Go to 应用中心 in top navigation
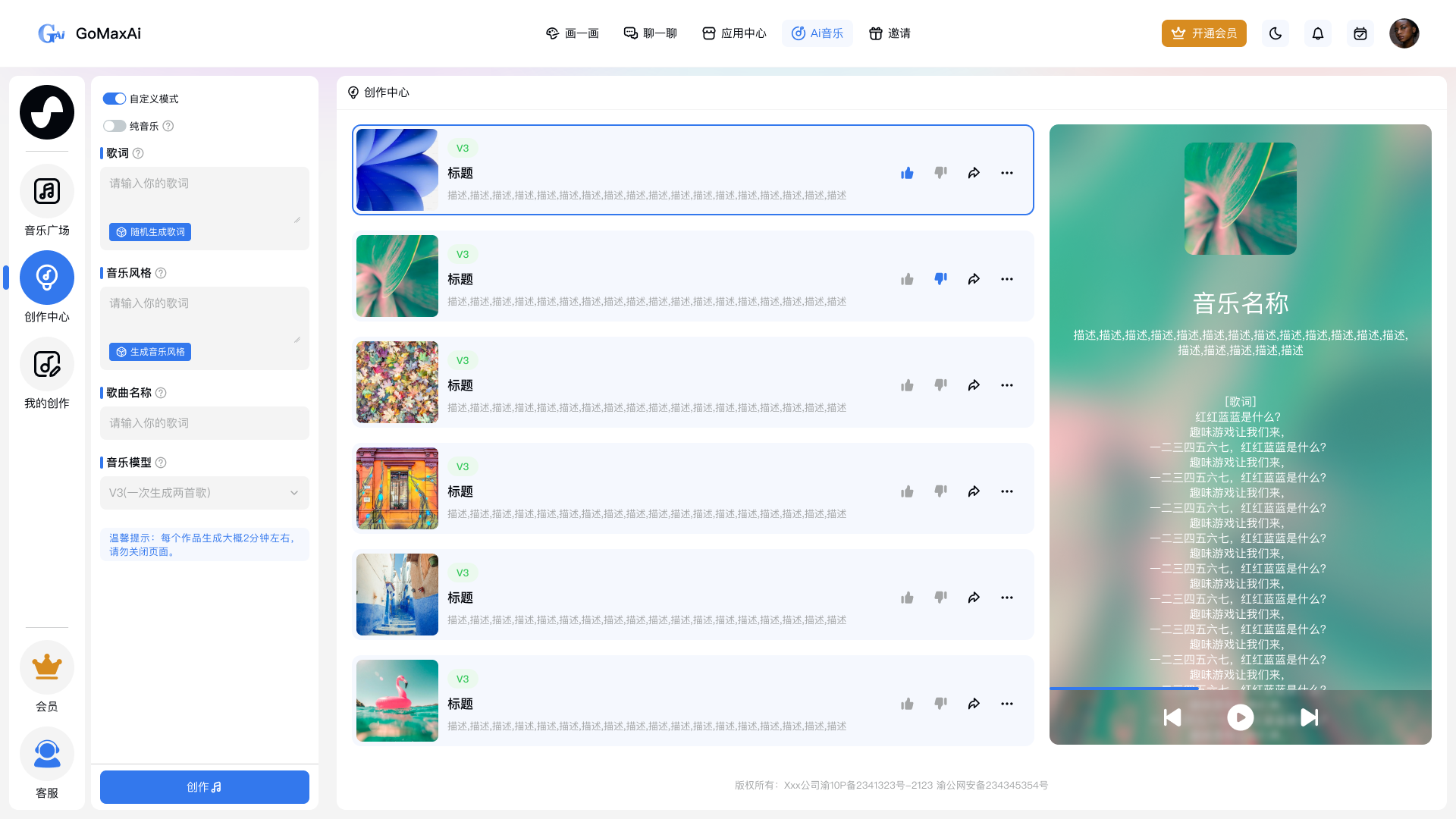The width and height of the screenshot is (1456, 819). pyautogui.click(x=734, y=33)
